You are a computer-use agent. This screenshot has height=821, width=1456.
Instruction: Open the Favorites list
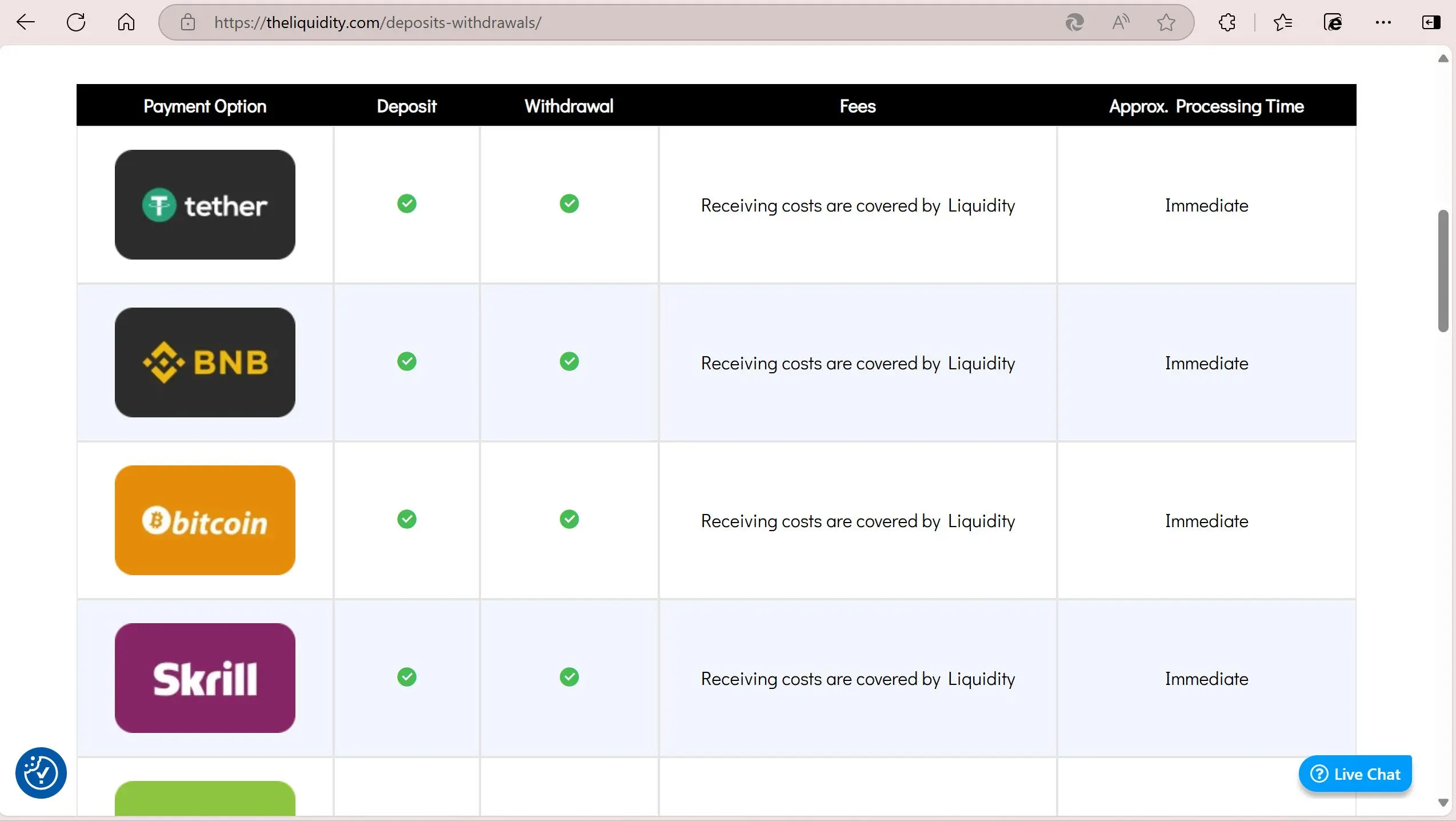[x=1283, y=22]
